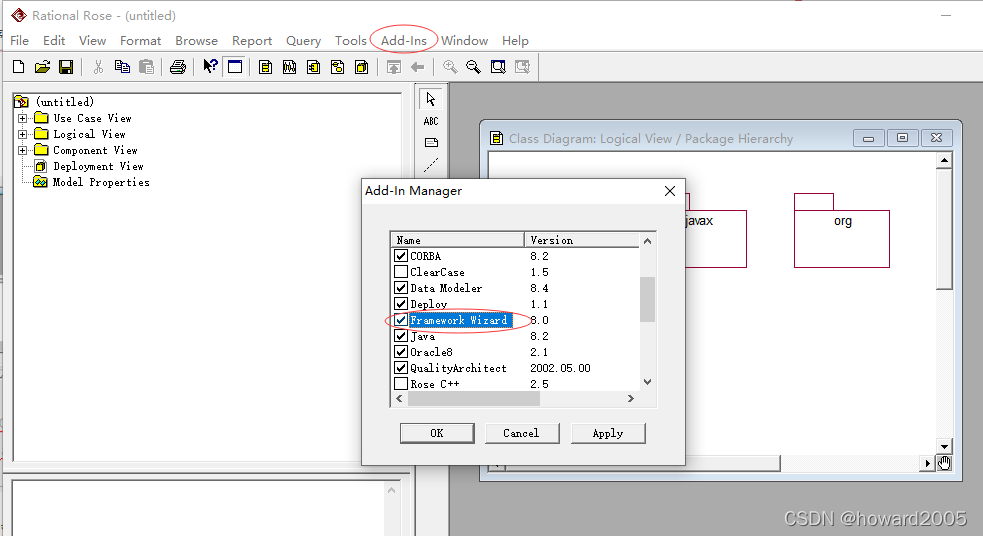
Task: Expand the Use Case View tree node
Action: [23, 118]
